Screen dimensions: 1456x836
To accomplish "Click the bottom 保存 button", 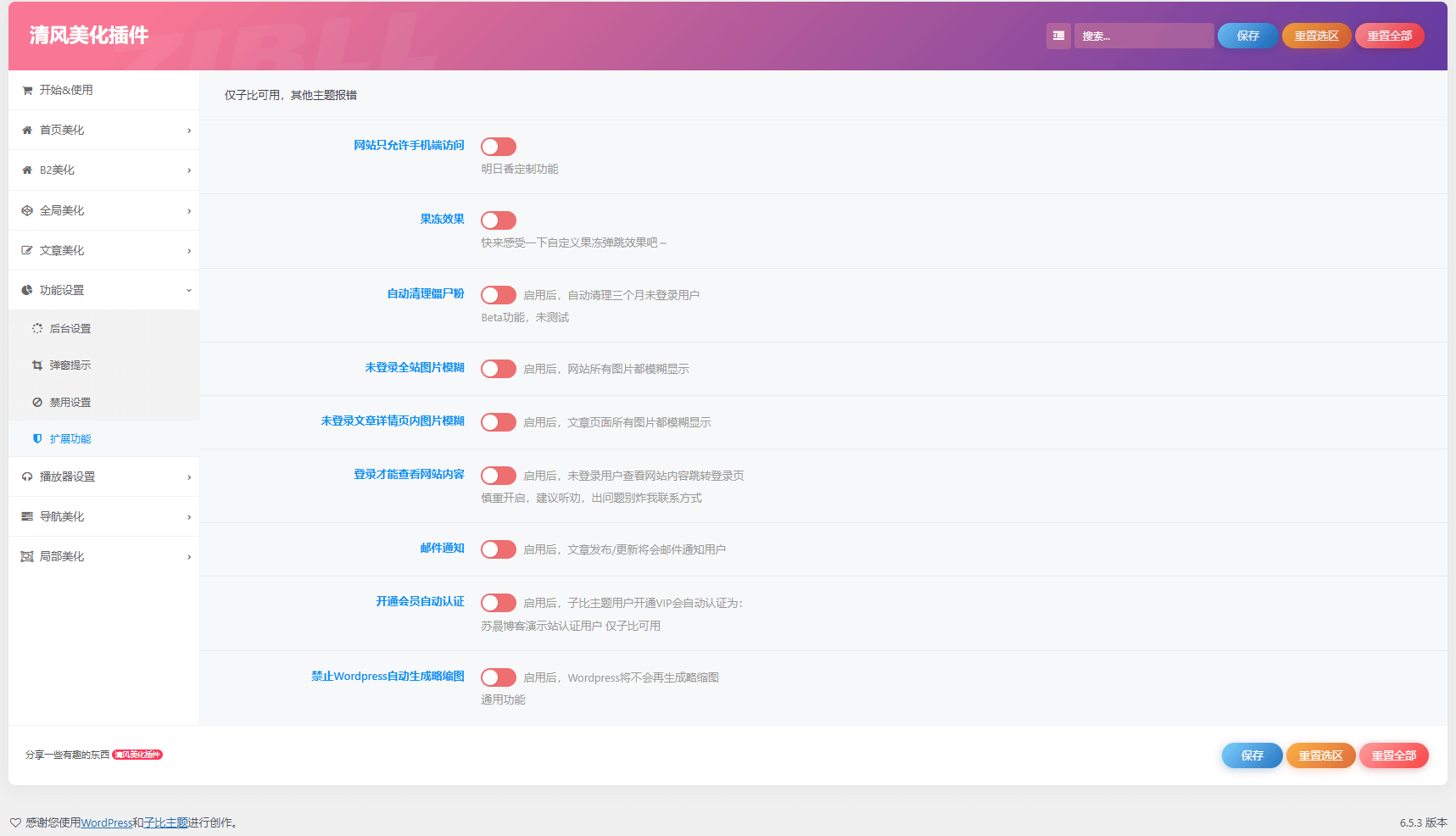I will 1252,755.
